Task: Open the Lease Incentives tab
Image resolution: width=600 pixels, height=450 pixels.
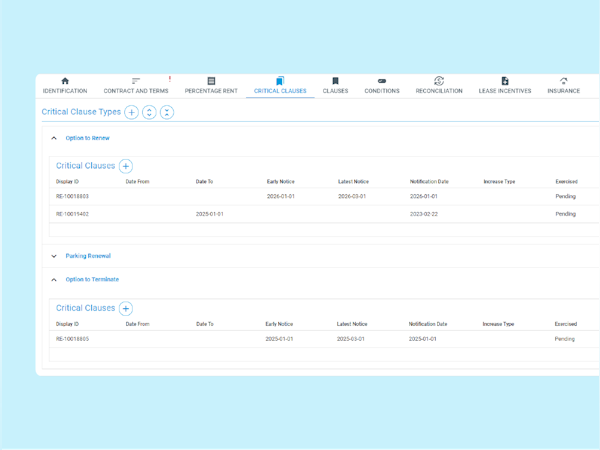Action: (x=505, y=86)
